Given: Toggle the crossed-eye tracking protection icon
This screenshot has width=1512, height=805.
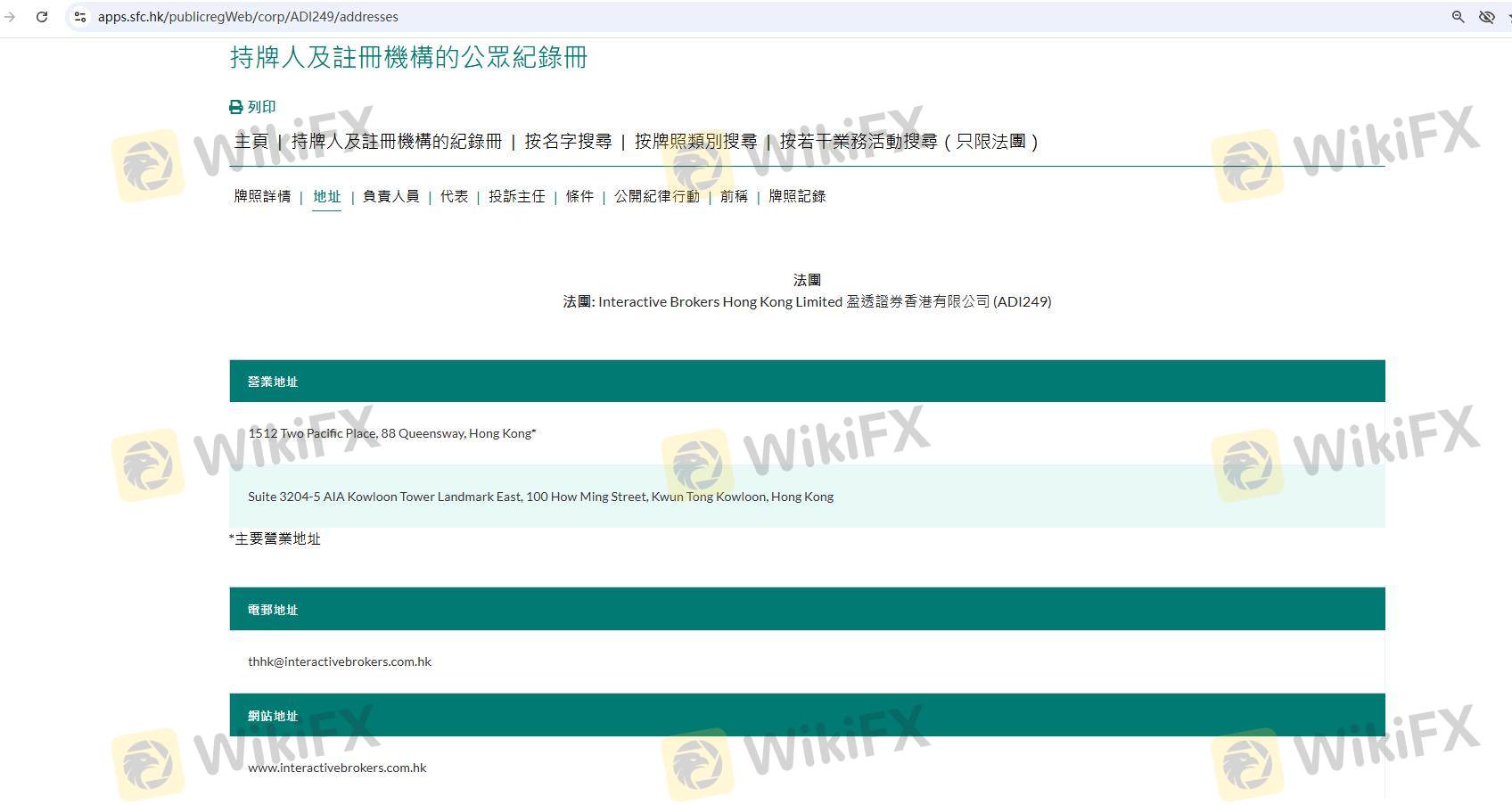Looking at the screenshot, I should click(1486, 17).
